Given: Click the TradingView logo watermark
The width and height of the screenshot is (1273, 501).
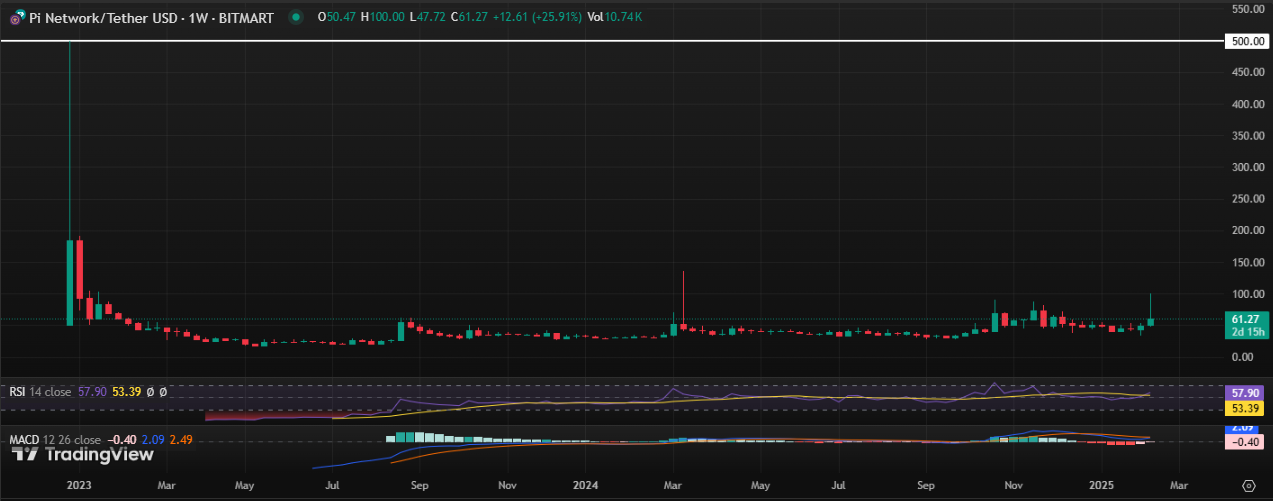Looking at the screenshot, I should click(x=84, y=455).
